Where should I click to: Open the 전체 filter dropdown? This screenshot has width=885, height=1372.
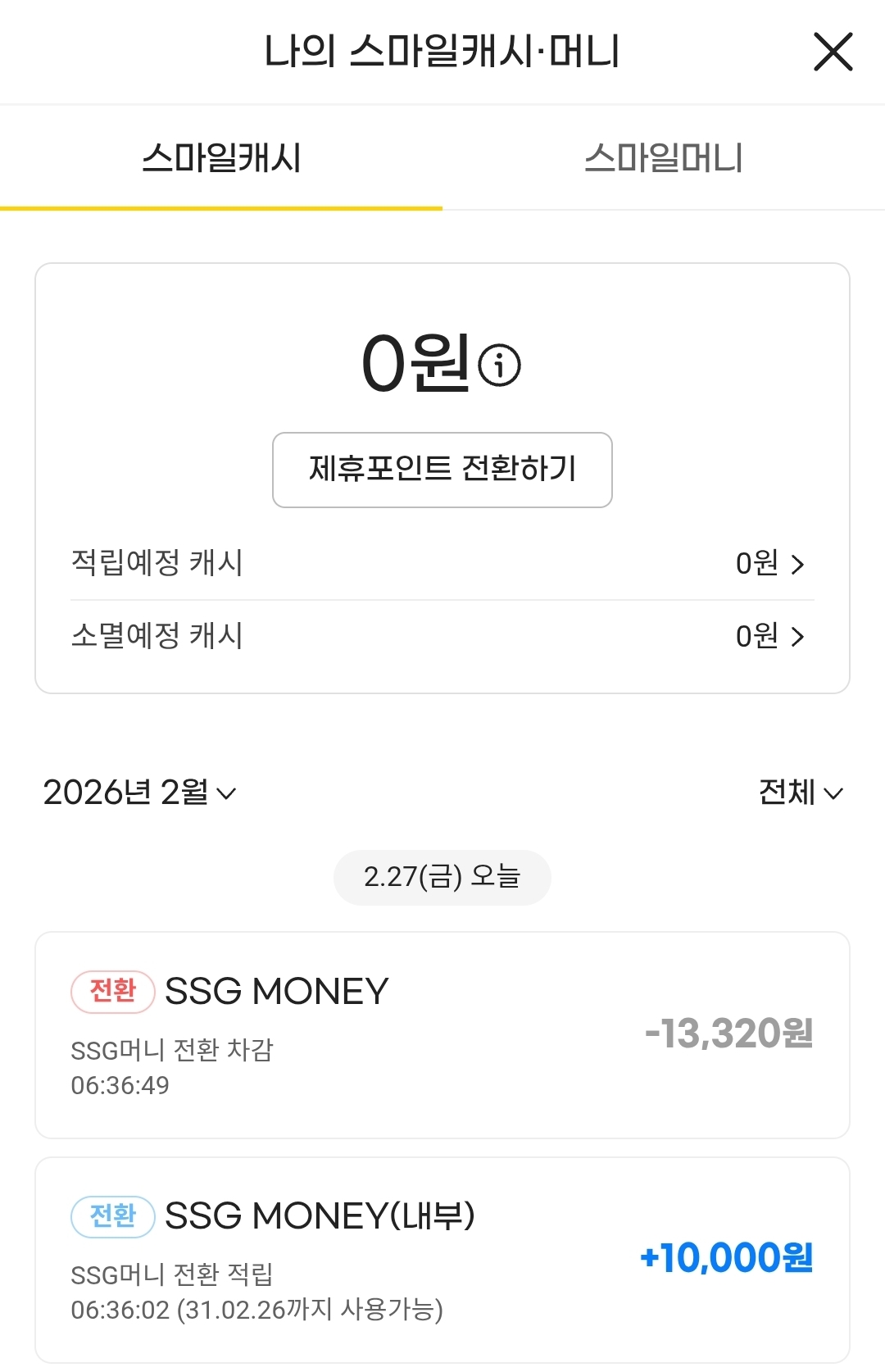pos(787,793)
